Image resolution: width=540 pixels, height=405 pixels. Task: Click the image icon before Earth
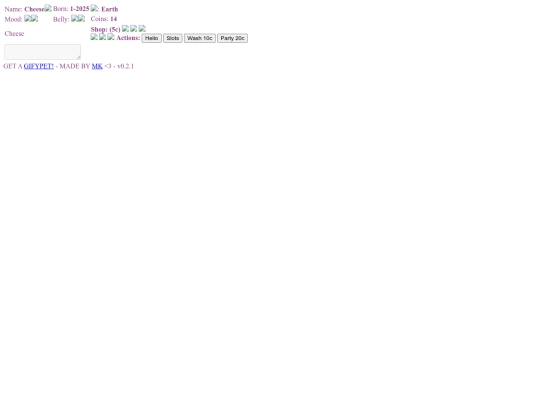(94, 8)
